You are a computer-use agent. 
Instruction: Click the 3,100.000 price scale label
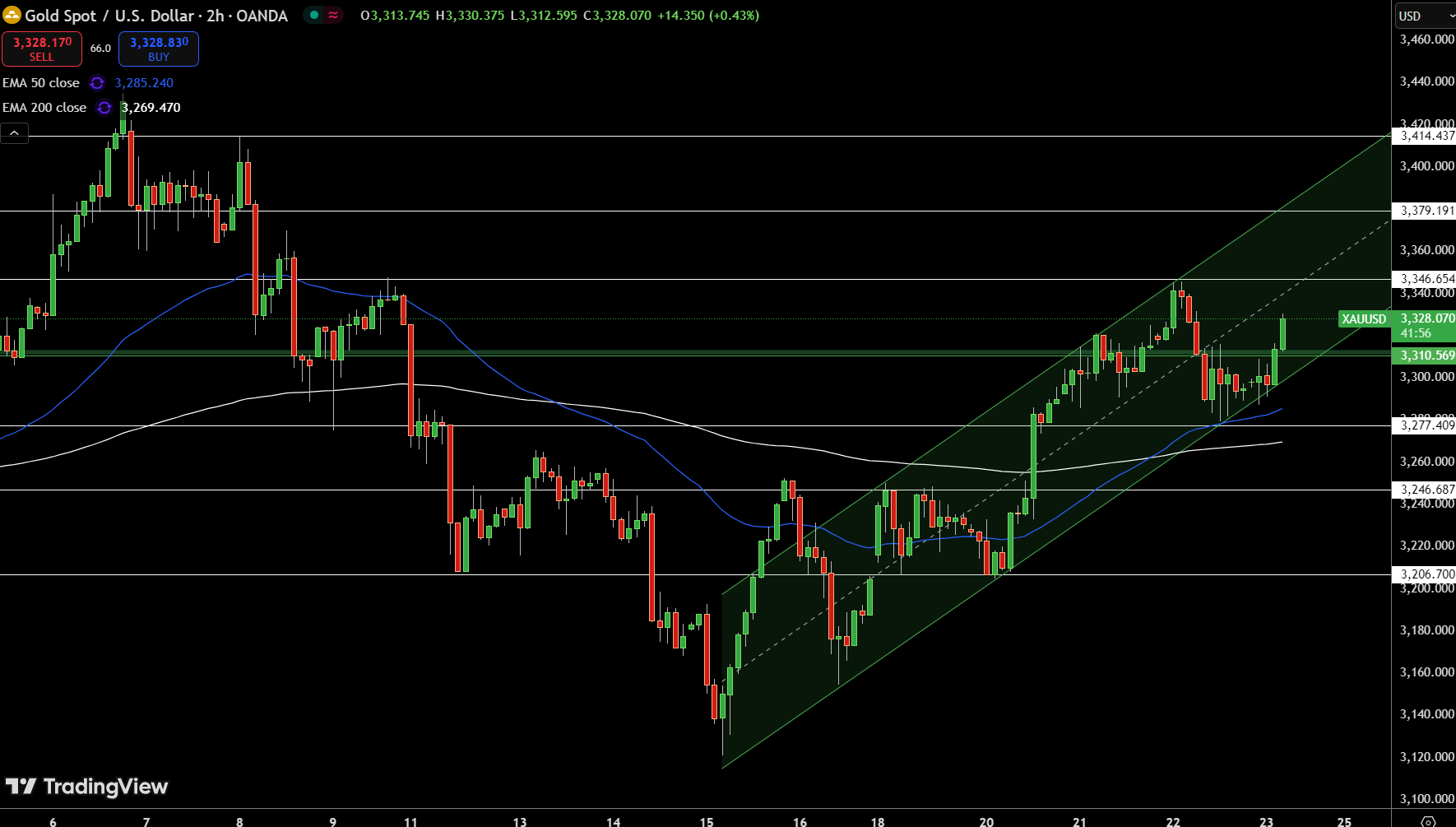pos(1426,799)
